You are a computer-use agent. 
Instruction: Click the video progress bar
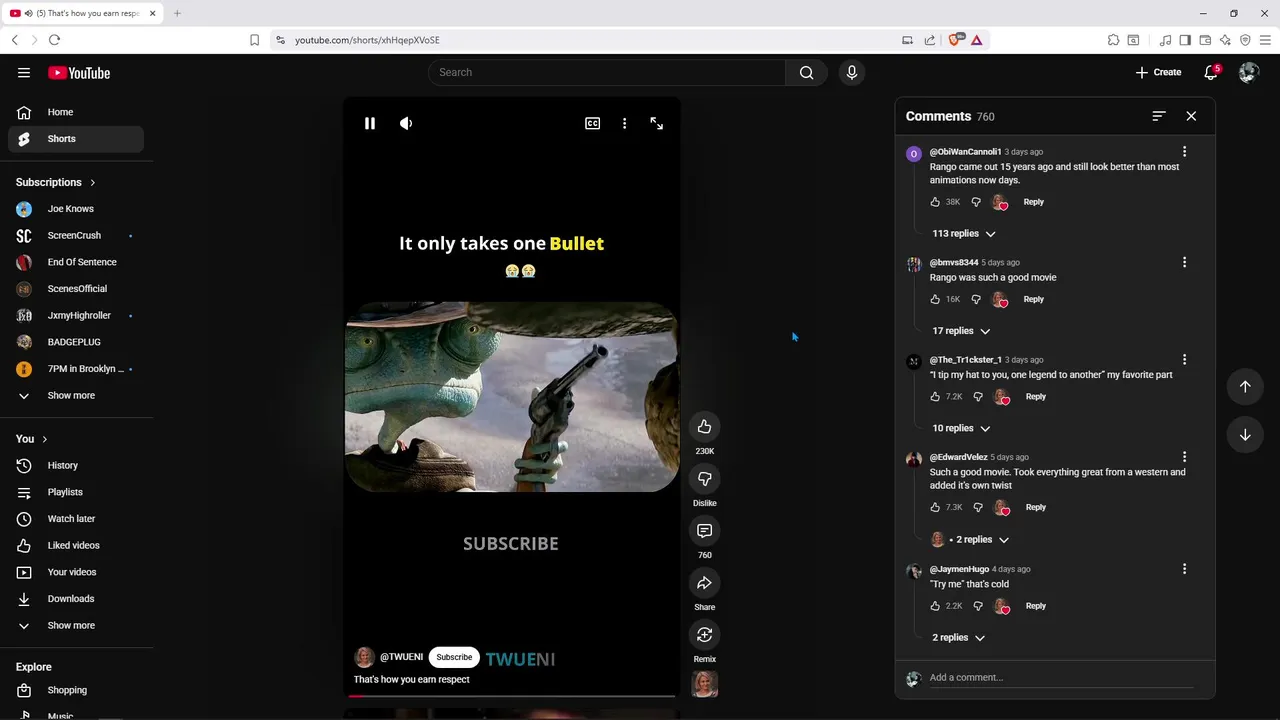click(511, 695)
